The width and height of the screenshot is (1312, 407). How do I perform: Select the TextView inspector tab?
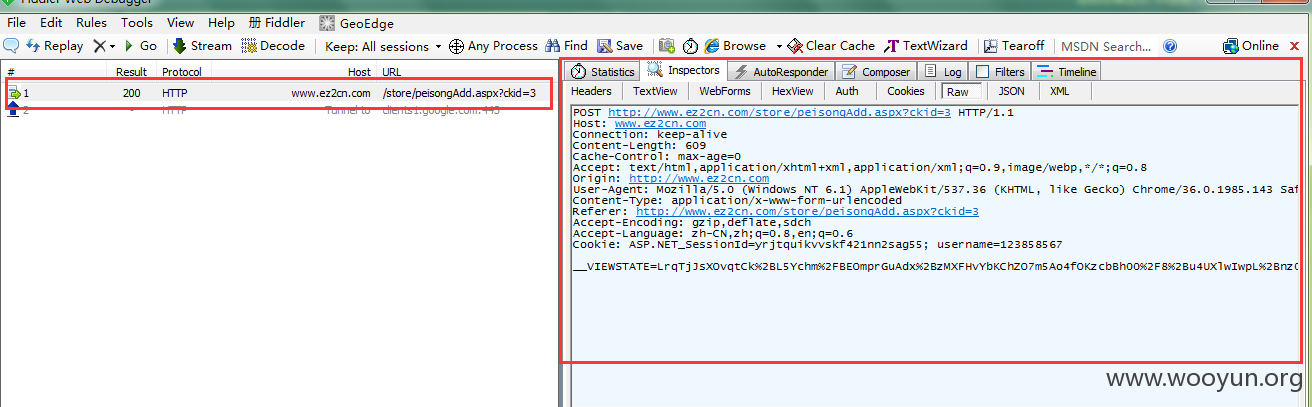point(655,92)
